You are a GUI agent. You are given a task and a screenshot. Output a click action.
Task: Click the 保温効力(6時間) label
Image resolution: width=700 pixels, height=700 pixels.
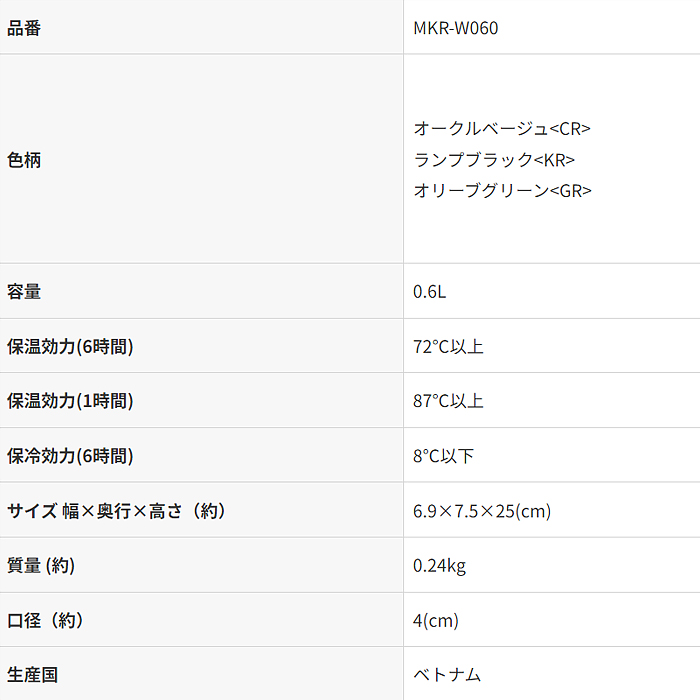click(x=70, y=347)
